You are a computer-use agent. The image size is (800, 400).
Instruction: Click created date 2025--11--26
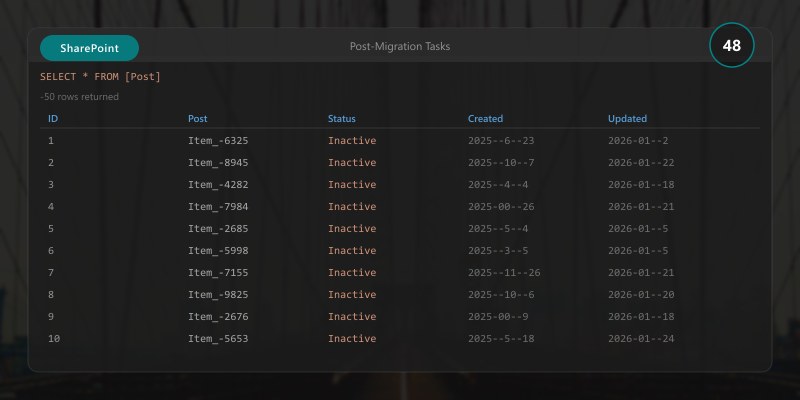pos(504,272)
